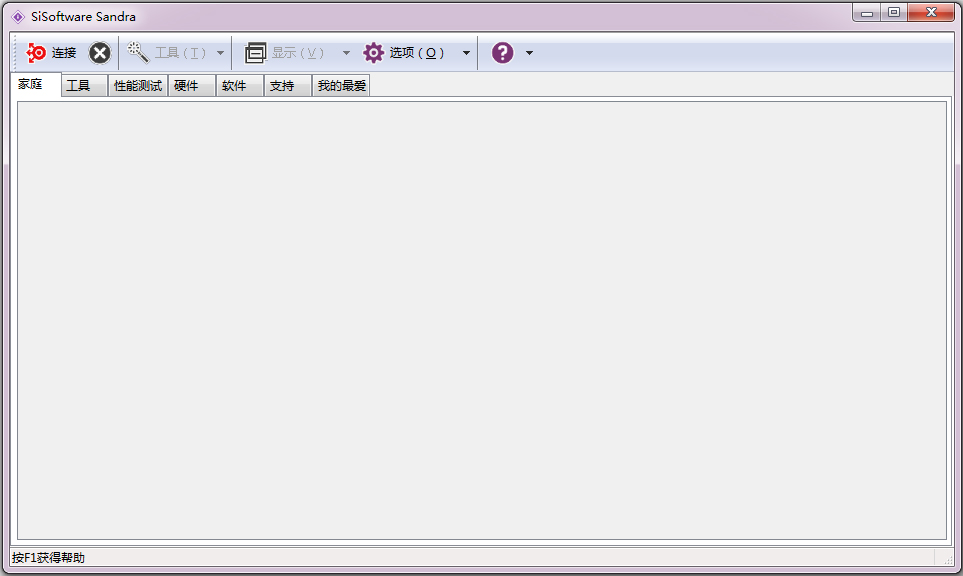Image resolution: width=963 pixels, height=576 pixels.
Task: Open the 我的最爱 tab
Action: click(341, 85)
